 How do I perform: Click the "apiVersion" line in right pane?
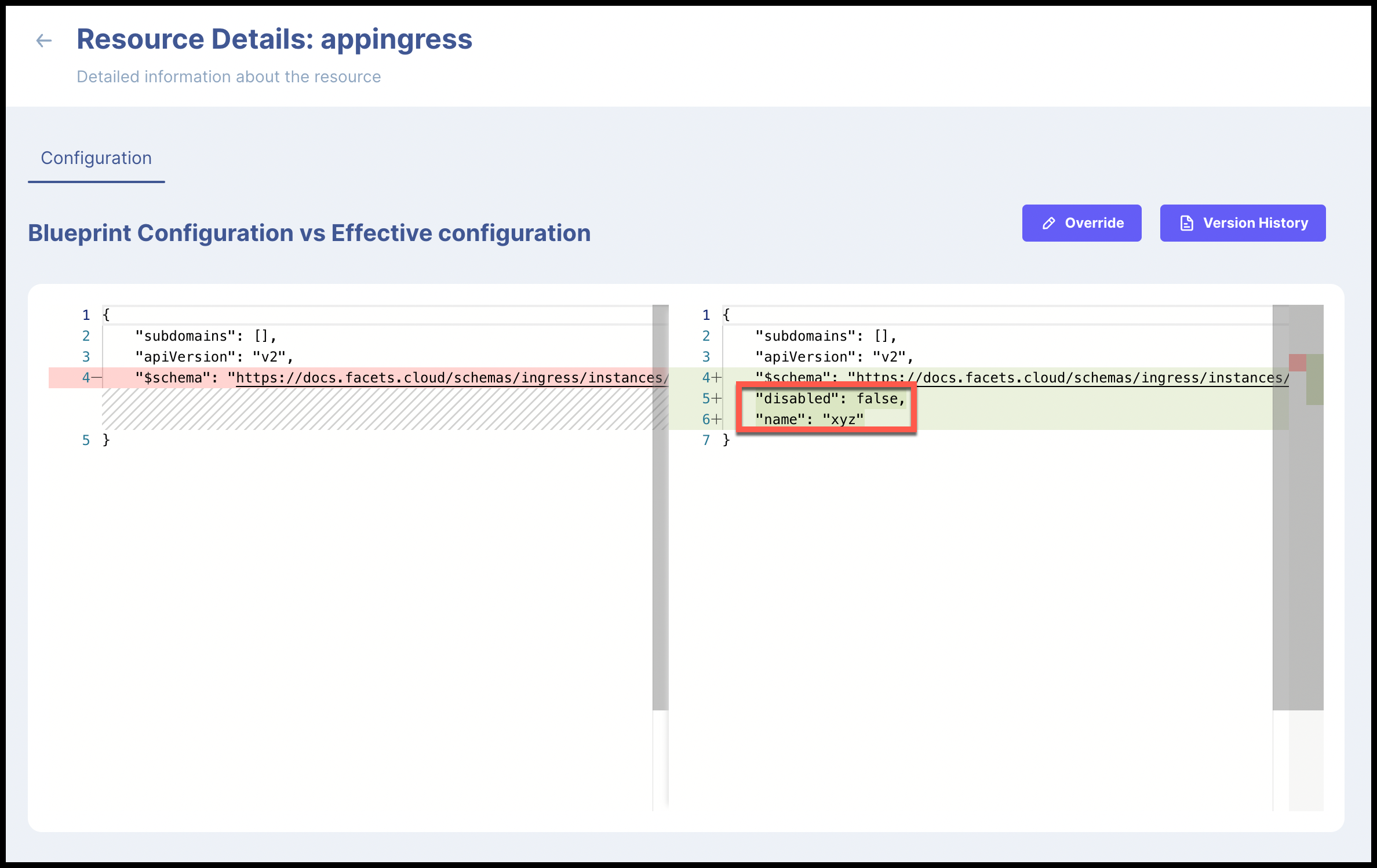pyautogui.click(x=833, y=357)
